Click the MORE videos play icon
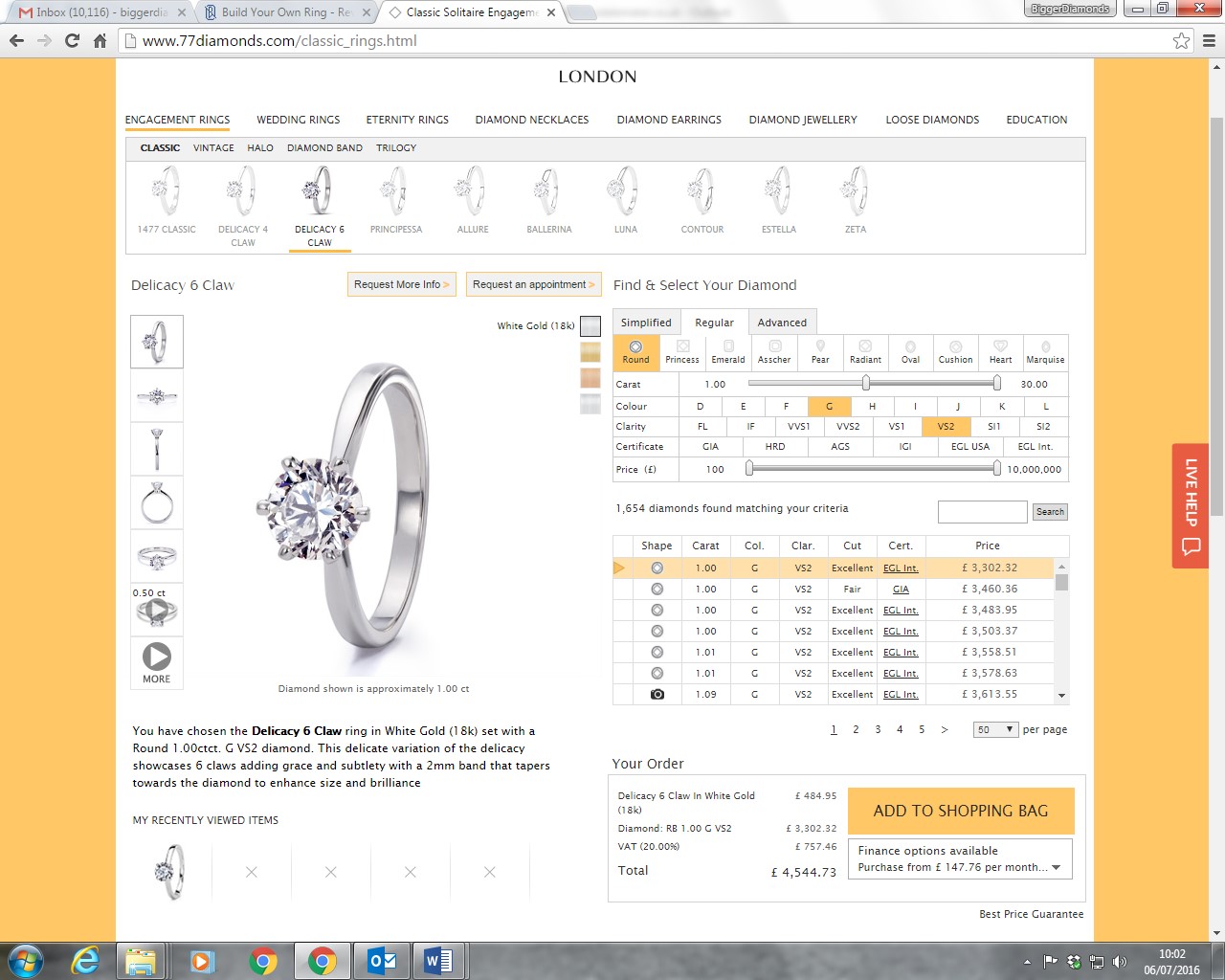 [x=157, y=656]
